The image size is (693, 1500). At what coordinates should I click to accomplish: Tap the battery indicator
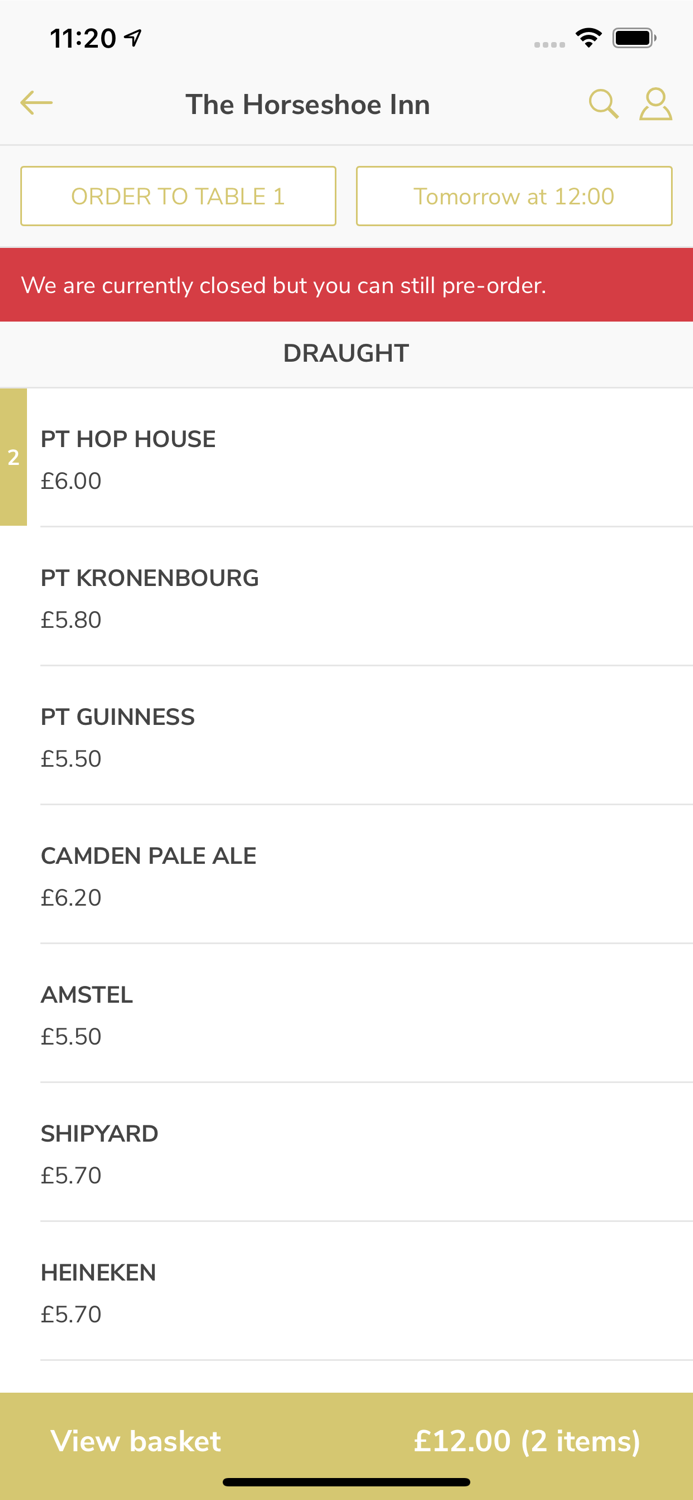pos(634,36)
